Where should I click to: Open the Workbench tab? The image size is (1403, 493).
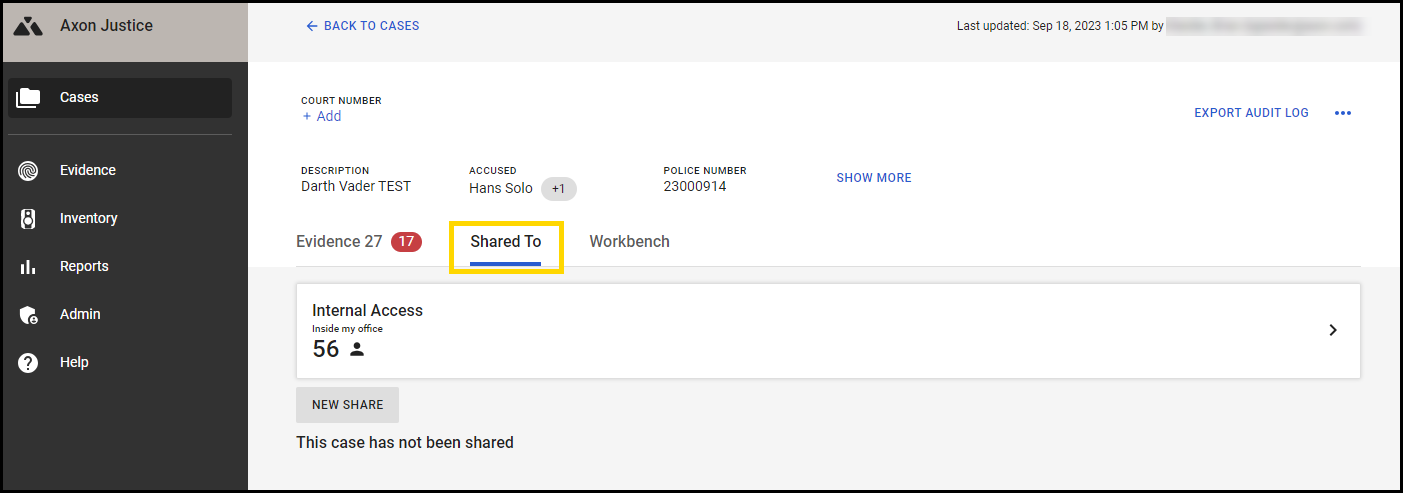629,242
